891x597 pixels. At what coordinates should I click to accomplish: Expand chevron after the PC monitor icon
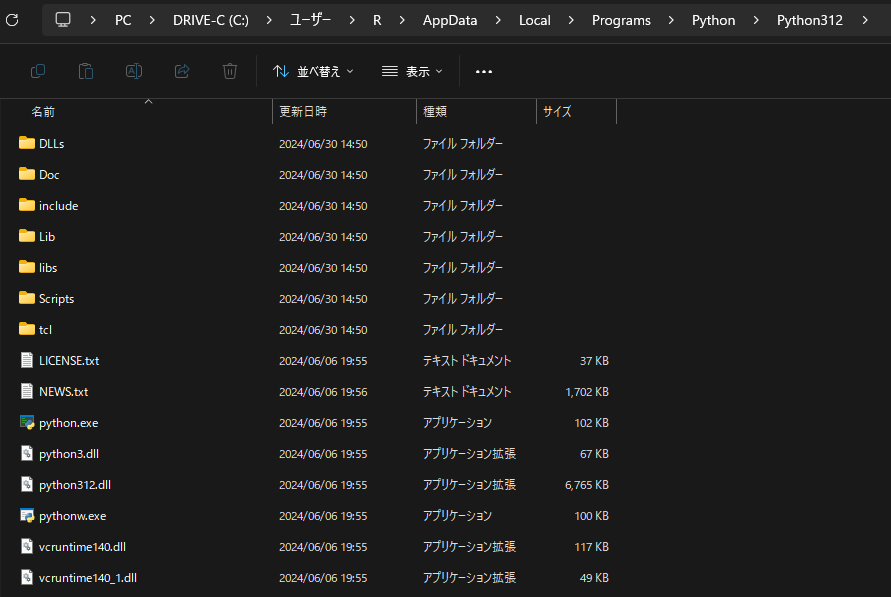click(93, 20)
